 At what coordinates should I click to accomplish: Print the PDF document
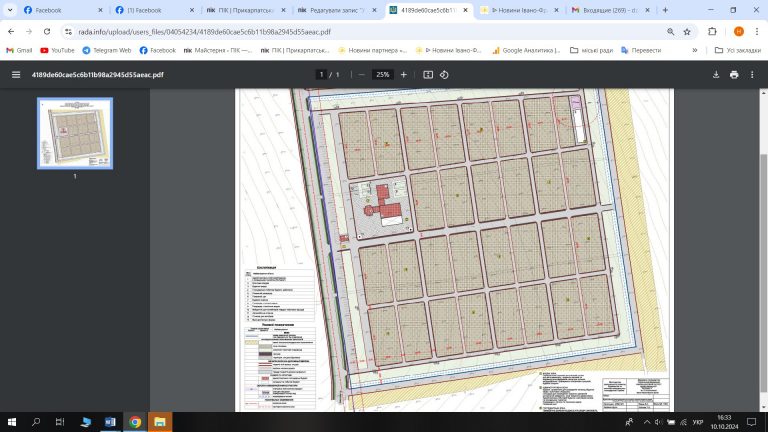734,75
